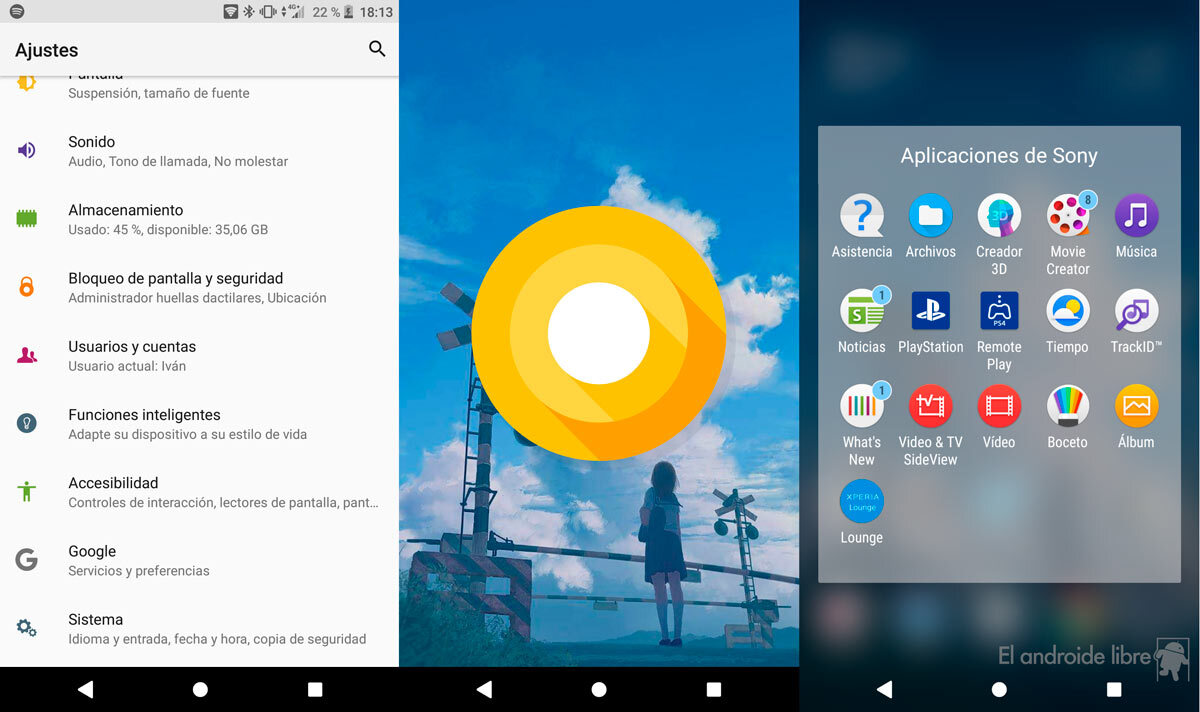Tap the Google G icon in Ajustes
This screenshot has width=1200, height=712.
click(x=27, y=560)
